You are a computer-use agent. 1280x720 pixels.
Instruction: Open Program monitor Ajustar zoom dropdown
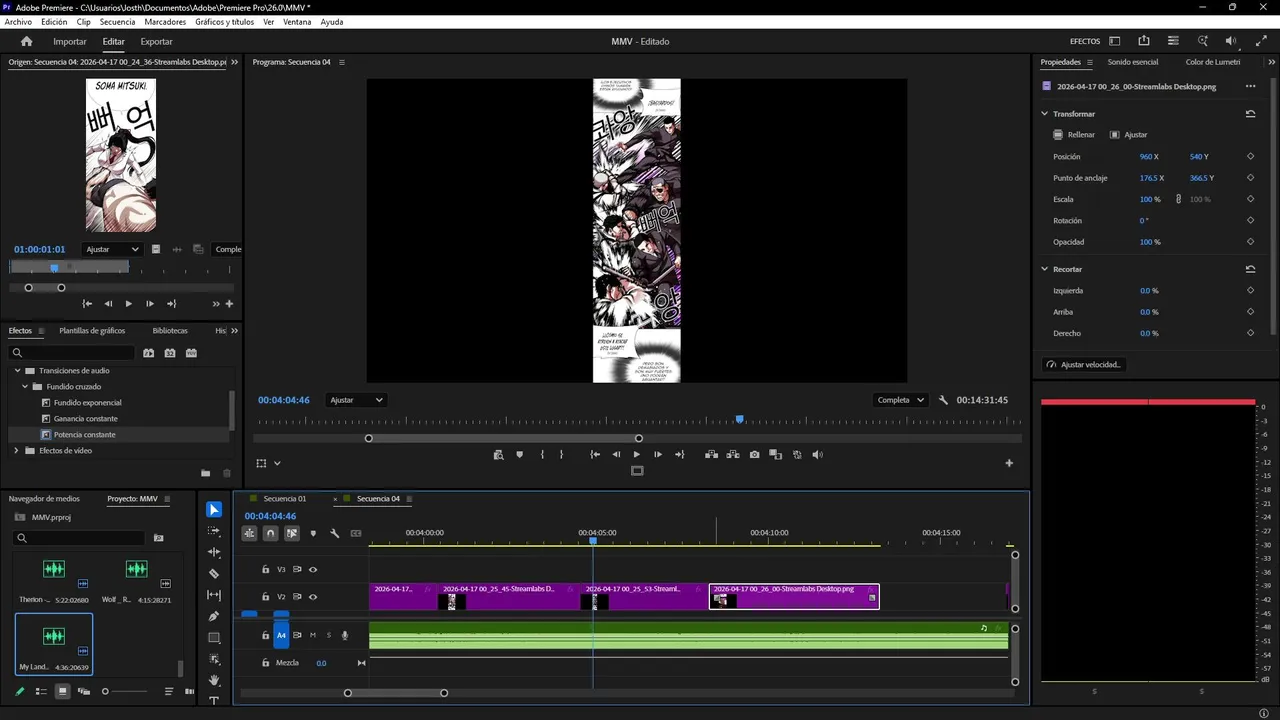356,400
